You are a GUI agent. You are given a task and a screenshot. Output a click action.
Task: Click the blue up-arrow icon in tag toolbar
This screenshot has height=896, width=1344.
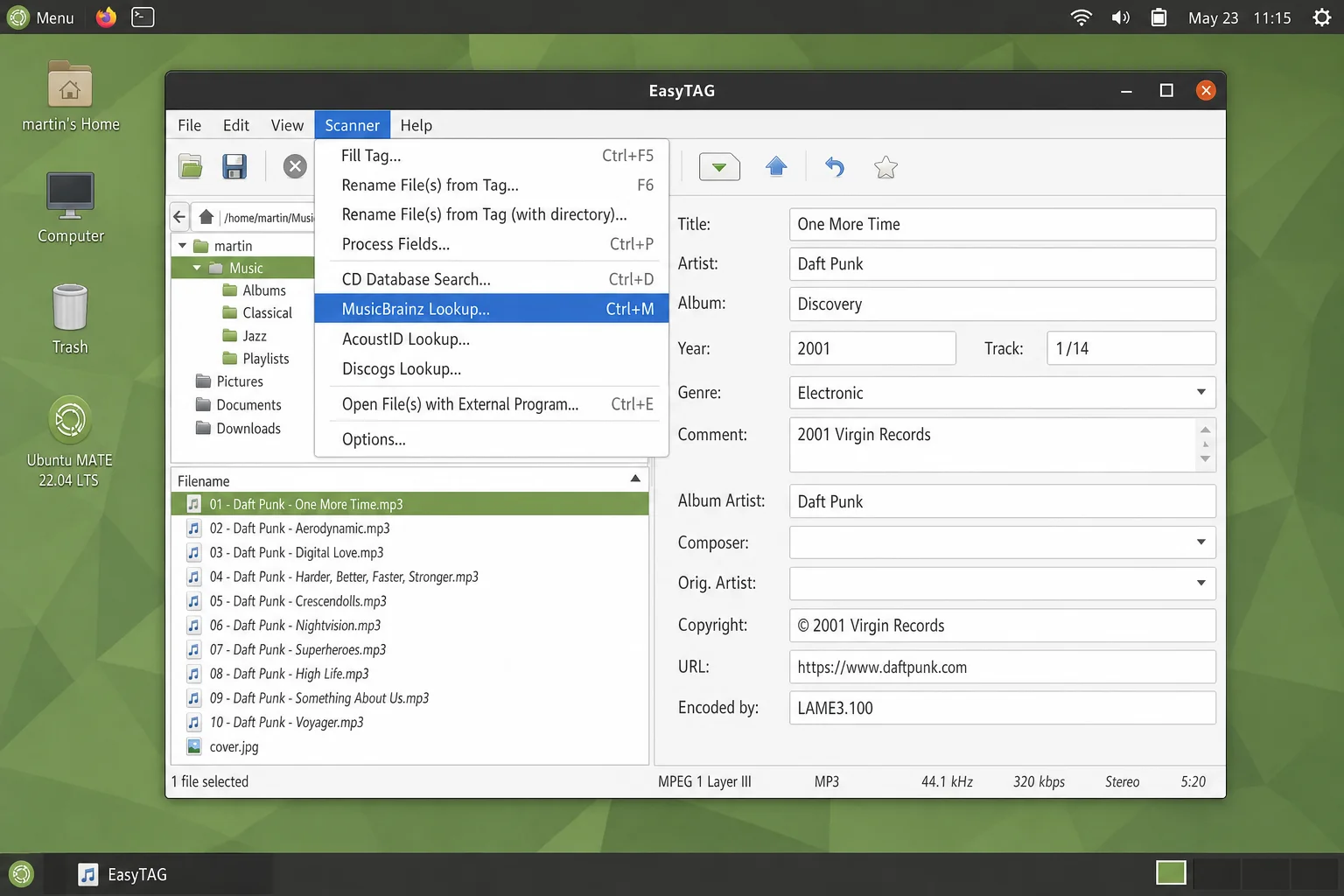tap(776, 166)
